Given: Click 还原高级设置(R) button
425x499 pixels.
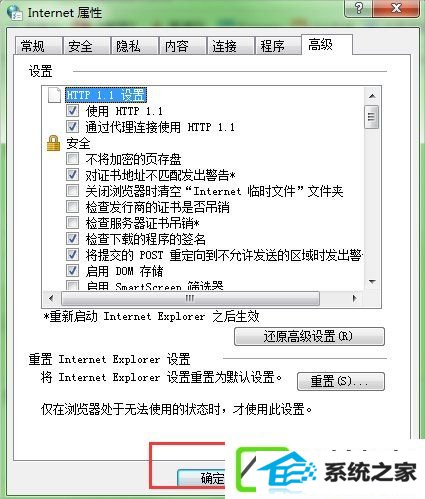Looking at the screenshot, I should tap(309, 336).
